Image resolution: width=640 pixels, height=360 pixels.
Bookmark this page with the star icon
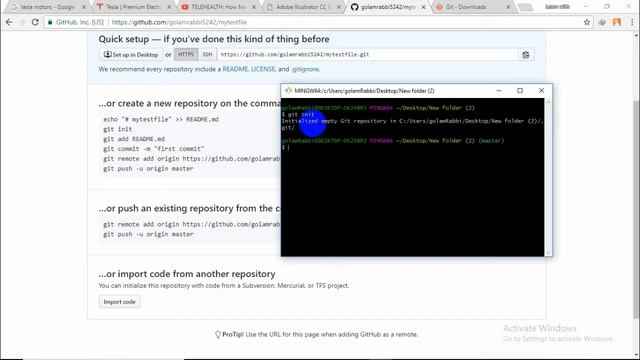(x=587, y=22)
